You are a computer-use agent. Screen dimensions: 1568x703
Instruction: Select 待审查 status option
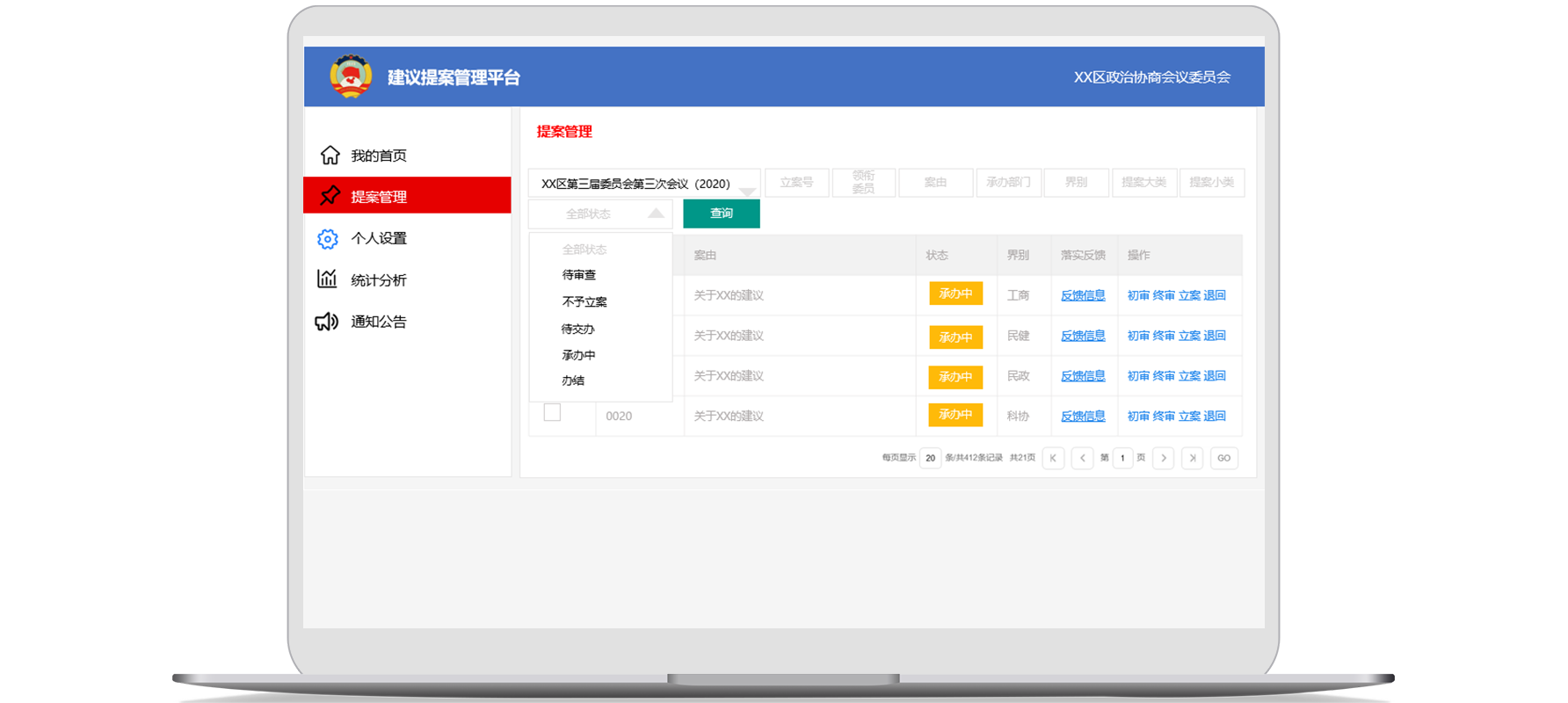tap(579, 275)
